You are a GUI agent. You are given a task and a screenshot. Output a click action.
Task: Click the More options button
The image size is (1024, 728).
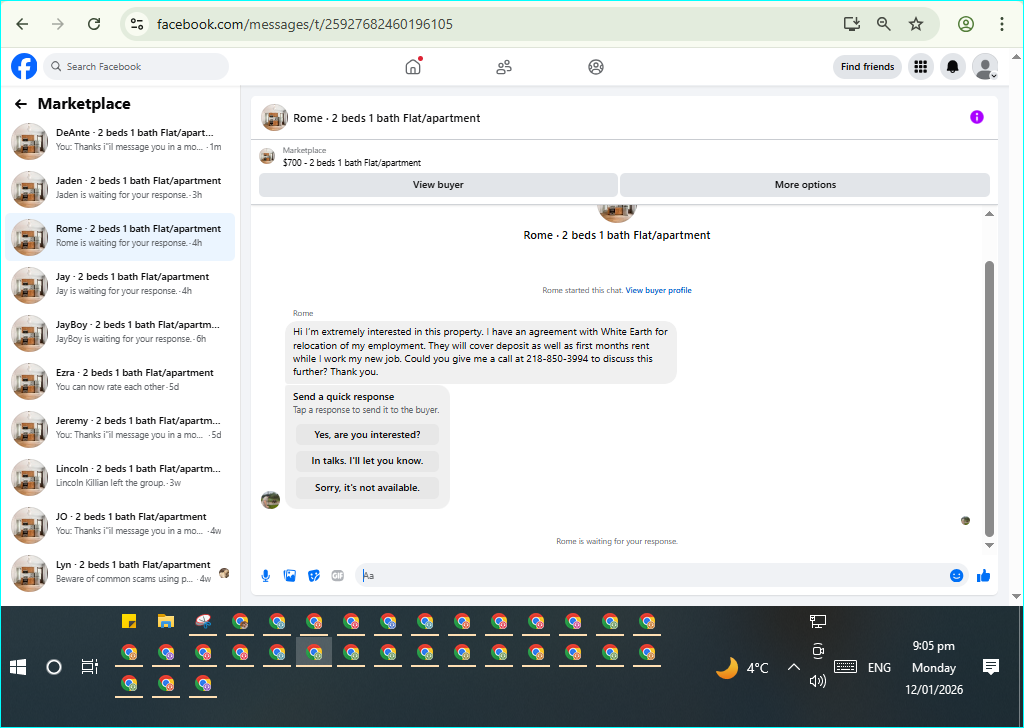click(805, 185)
